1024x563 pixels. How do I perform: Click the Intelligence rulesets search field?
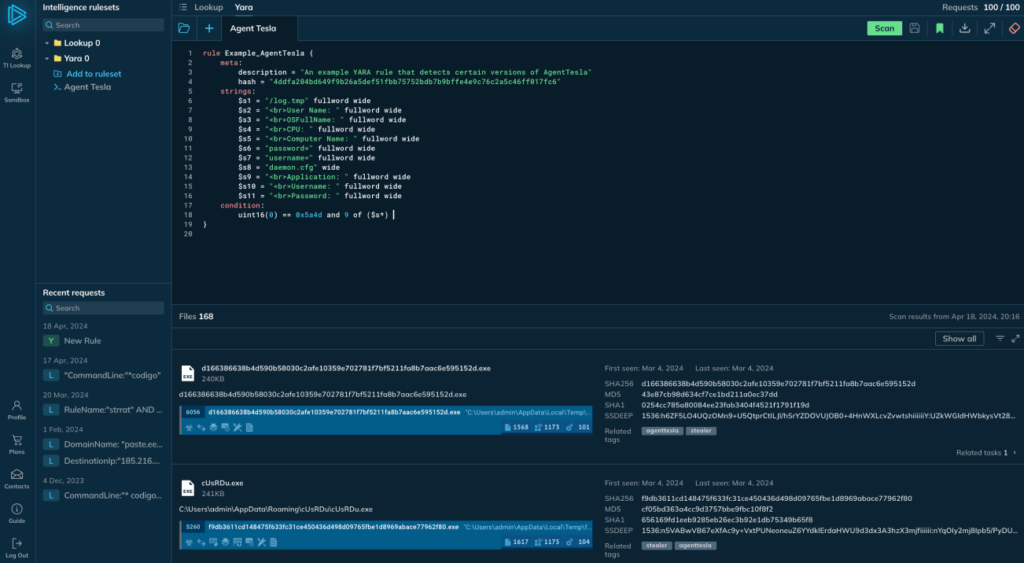tap(103, 25)
